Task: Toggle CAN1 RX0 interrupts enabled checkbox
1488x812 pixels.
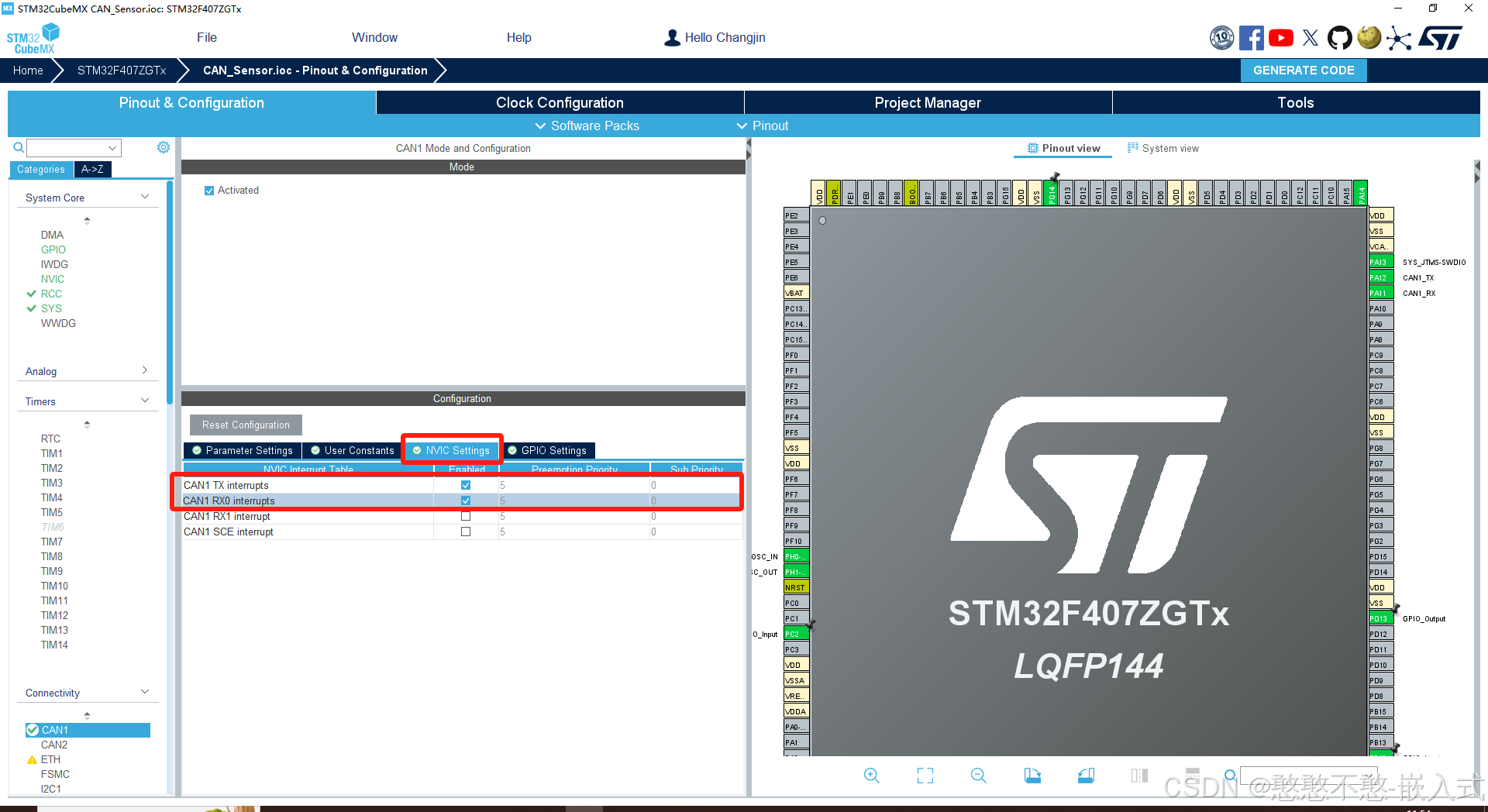Action: click(466, 501)
